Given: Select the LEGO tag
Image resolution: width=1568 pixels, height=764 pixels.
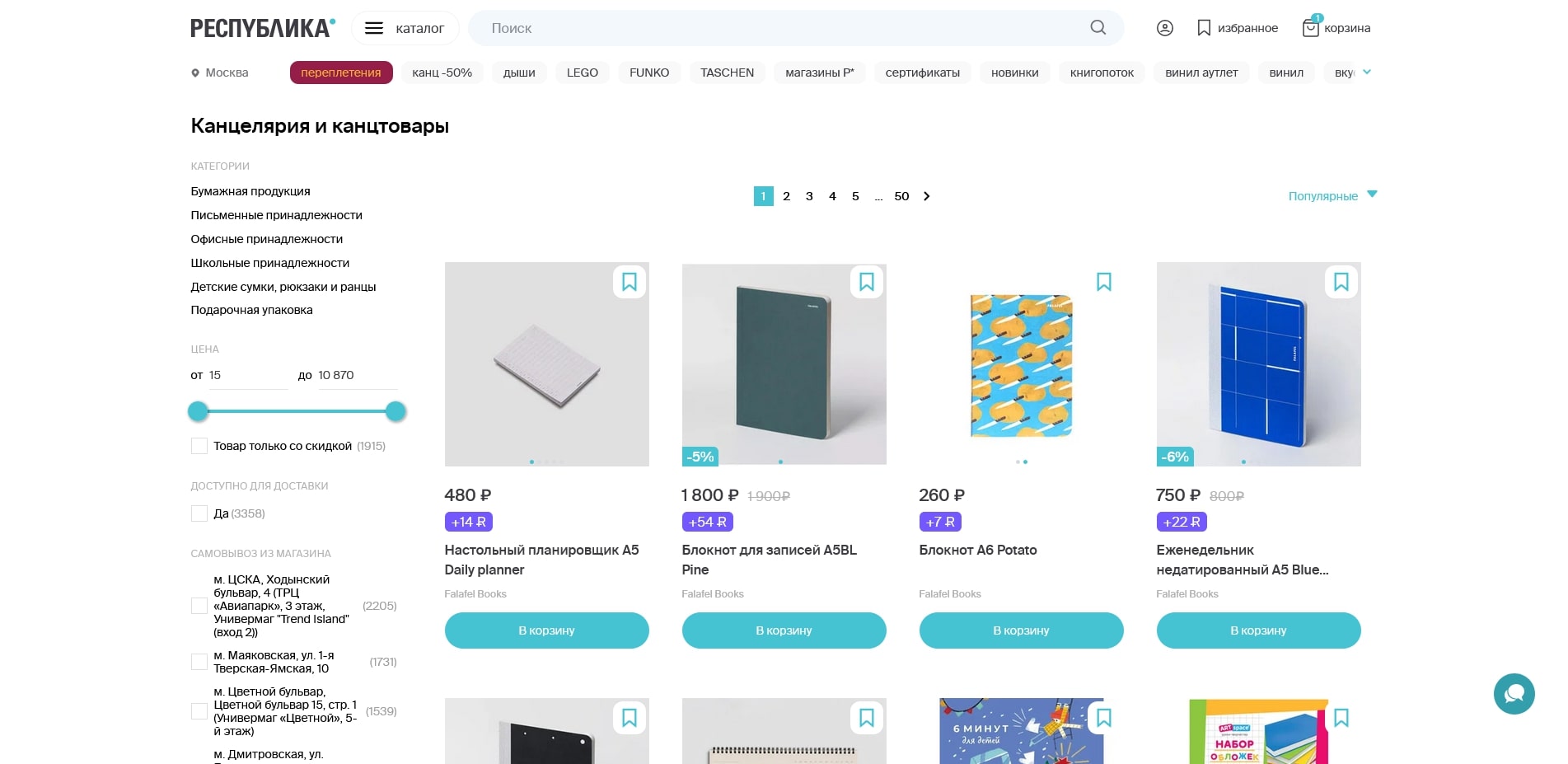Looking at the screenshot, I should (582, 73).
